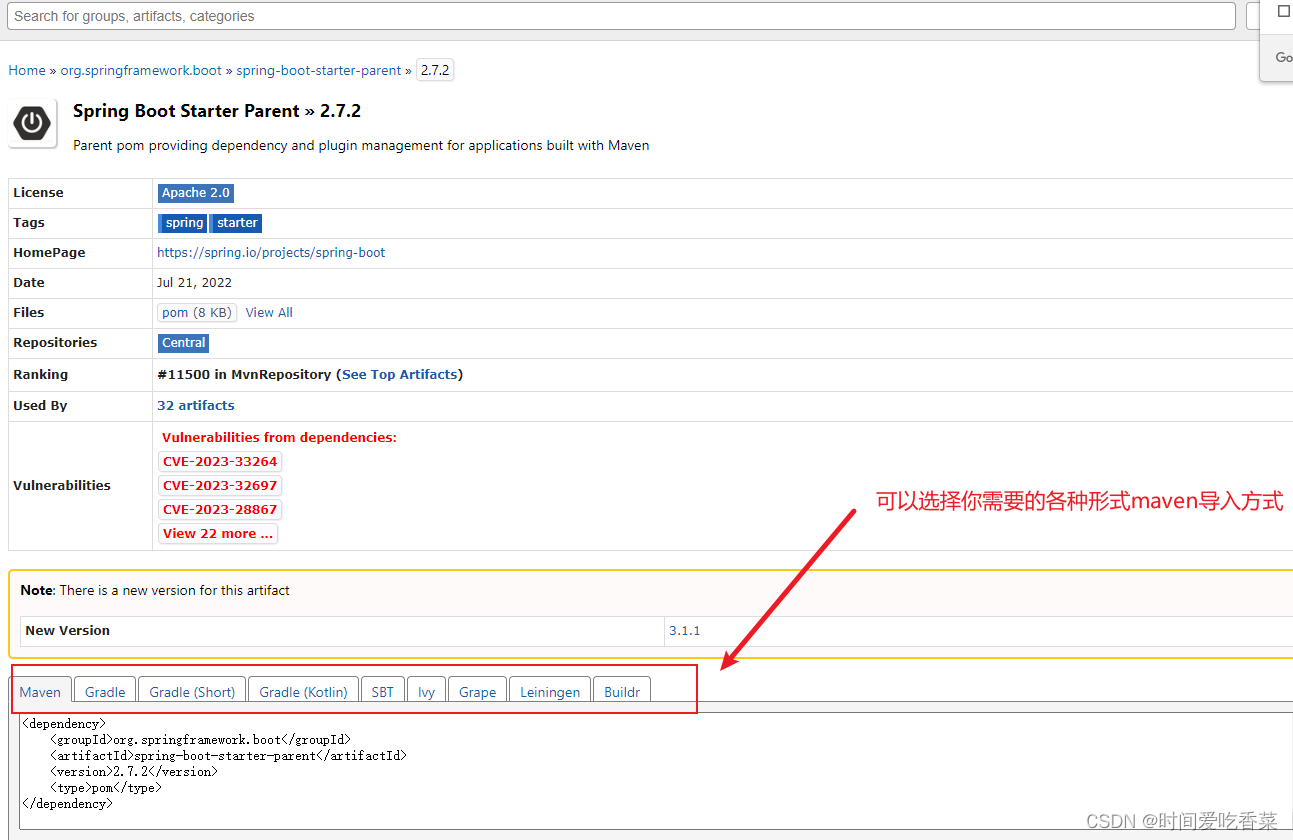1293x840 pixels.
Task: Open the Apache 2.0 license badge
Action: [x=196, y=193]
